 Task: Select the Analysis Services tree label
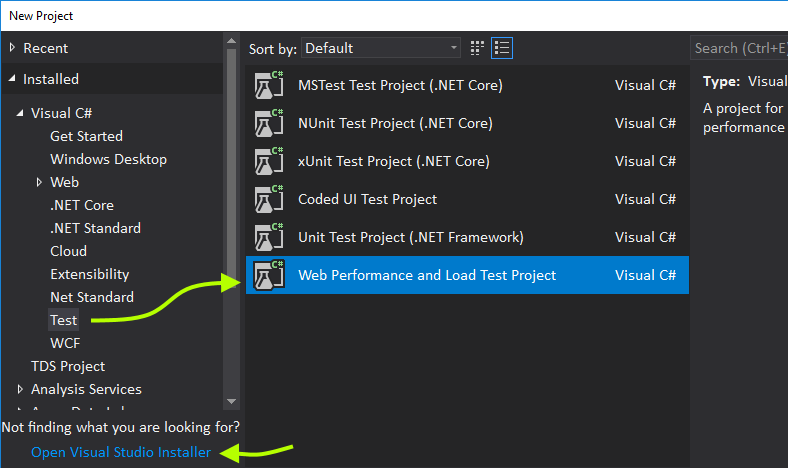tap(86, 389)
